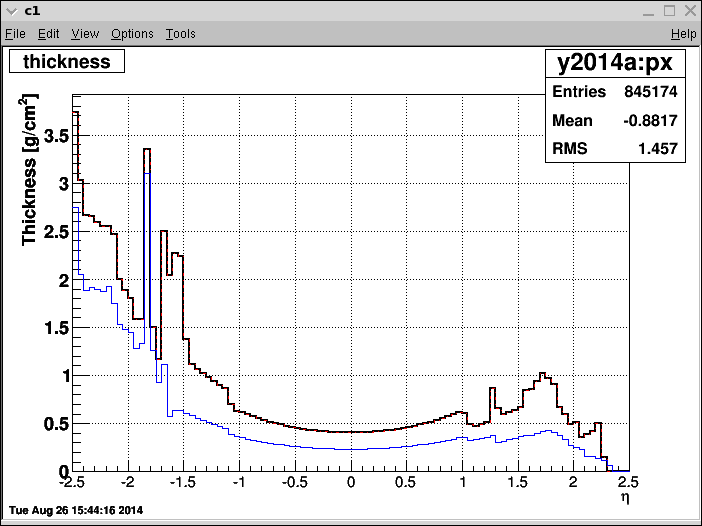Click the Thickness [g/cm2] y-axis title
This screenshot has width=702, height=526.
[x=29, y=169]
